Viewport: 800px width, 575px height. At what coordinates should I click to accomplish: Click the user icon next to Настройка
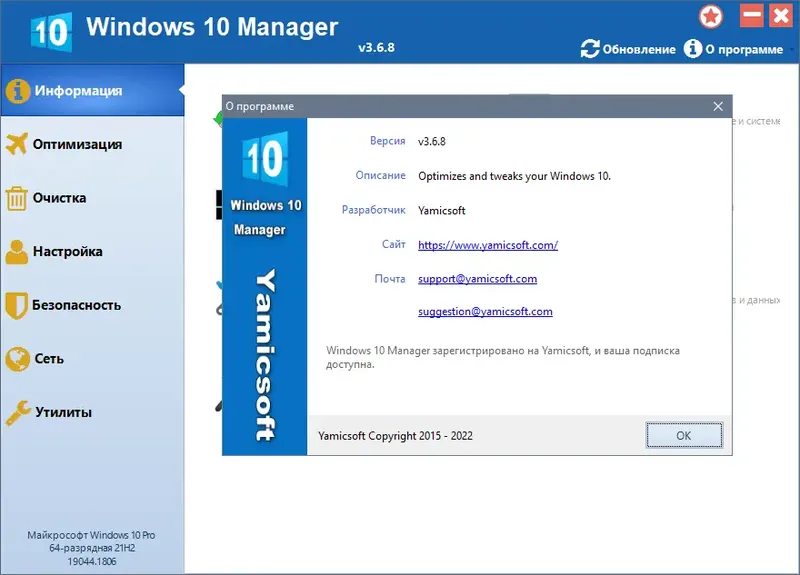coord(17,252)
